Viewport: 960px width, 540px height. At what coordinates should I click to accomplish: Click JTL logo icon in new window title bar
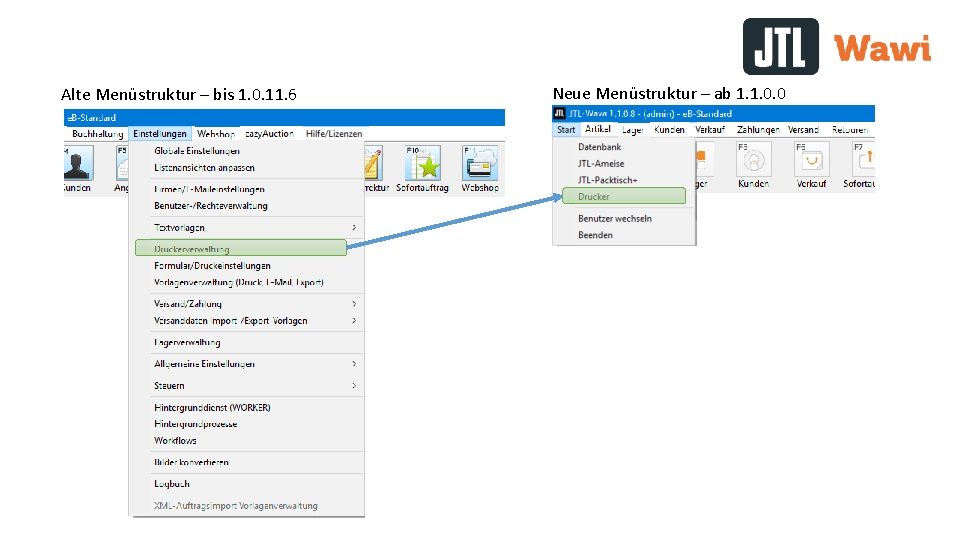coord(559,113)
